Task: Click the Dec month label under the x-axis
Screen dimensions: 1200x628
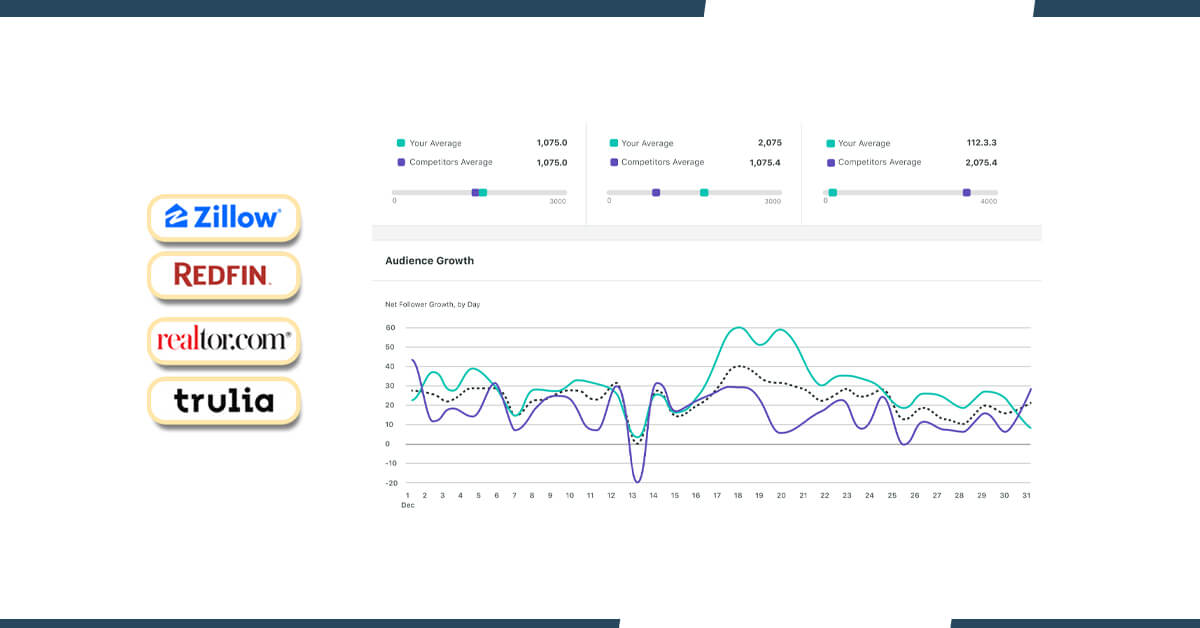Action: pyautogui.click(x=408, y=505)
